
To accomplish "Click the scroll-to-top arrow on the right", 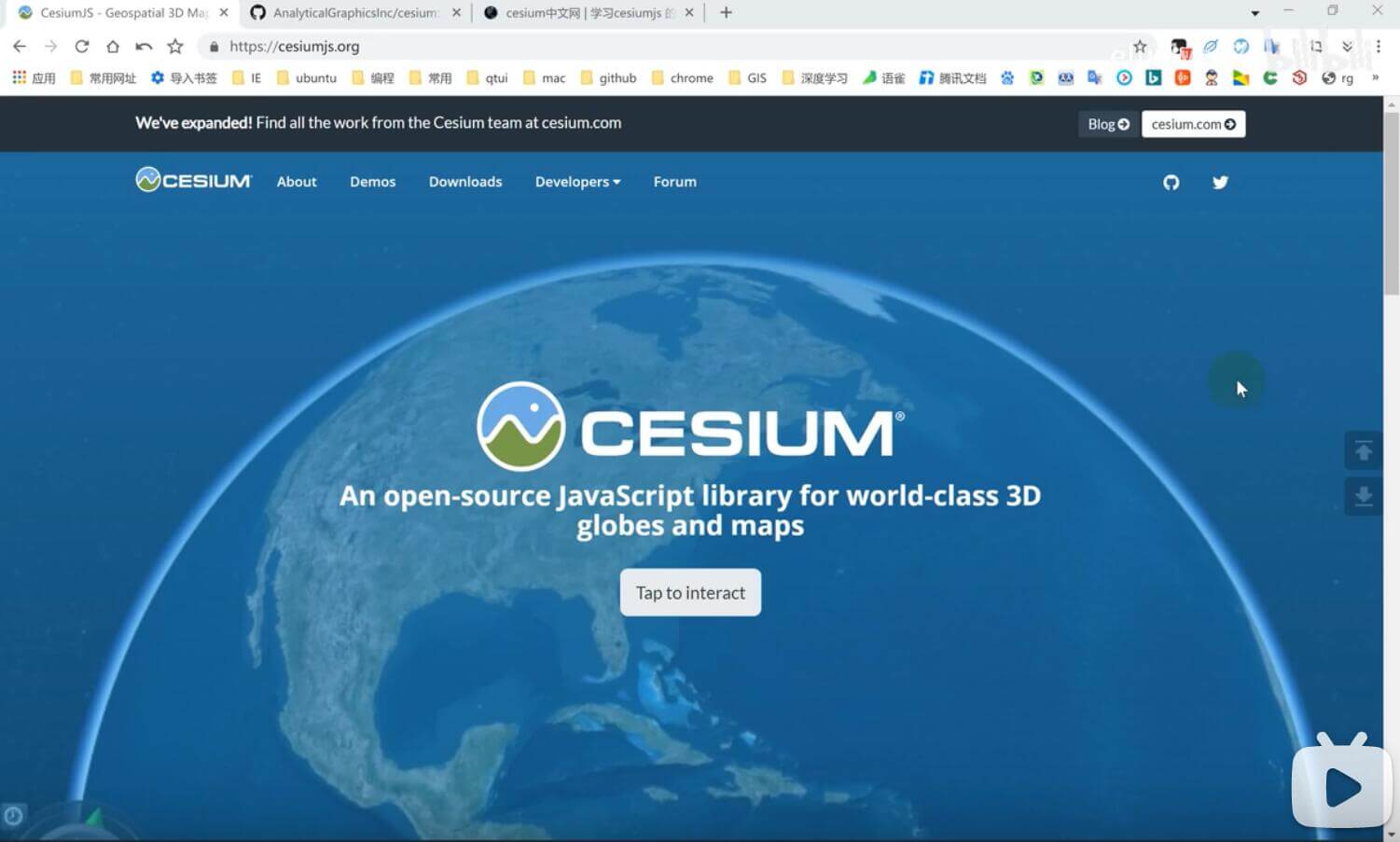I will pyautogui.click(x=1363, y=450).
